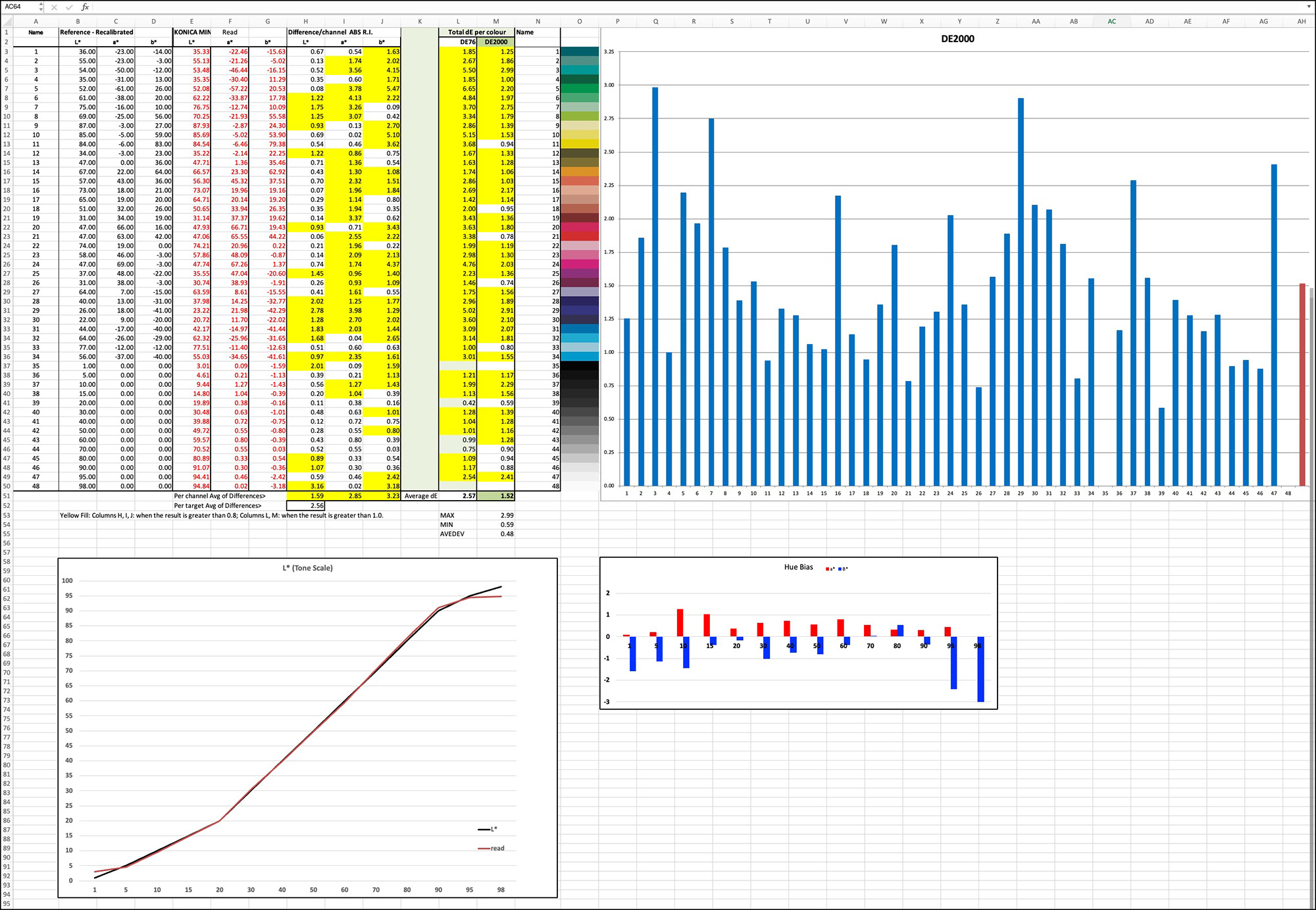The image size is (1316, 910).
Task: Click the DE2000 header cell
Action: pos(496,41)
